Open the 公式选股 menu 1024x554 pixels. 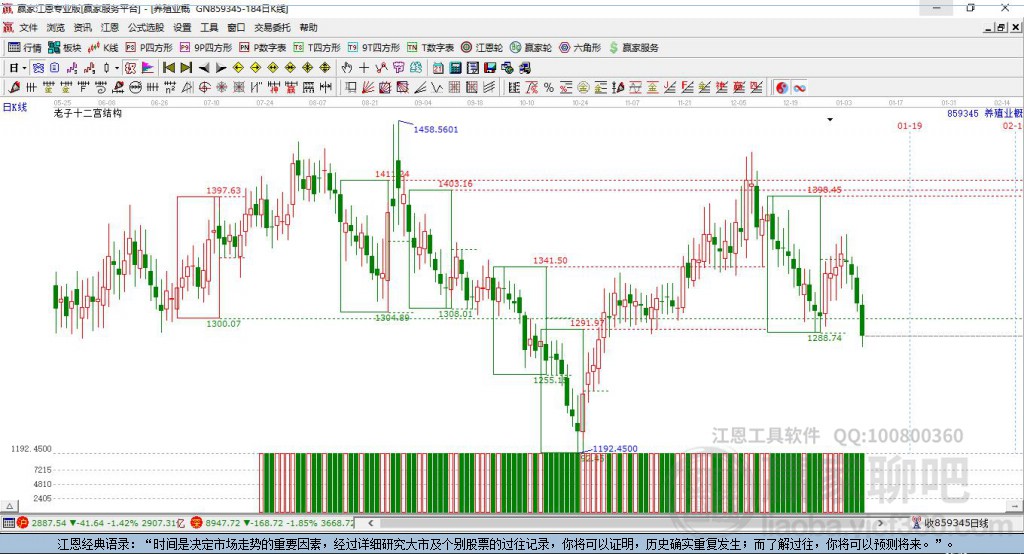tap(146, 27)
